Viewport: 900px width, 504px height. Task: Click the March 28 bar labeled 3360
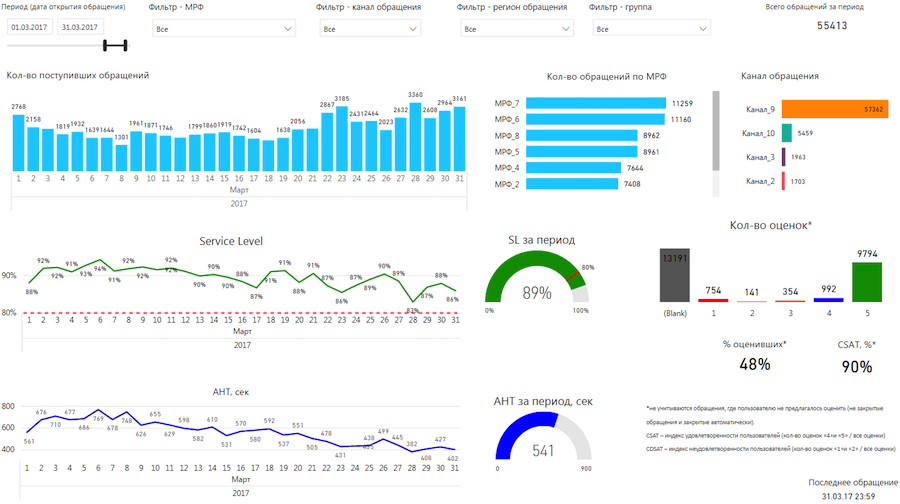coord(415,137)
